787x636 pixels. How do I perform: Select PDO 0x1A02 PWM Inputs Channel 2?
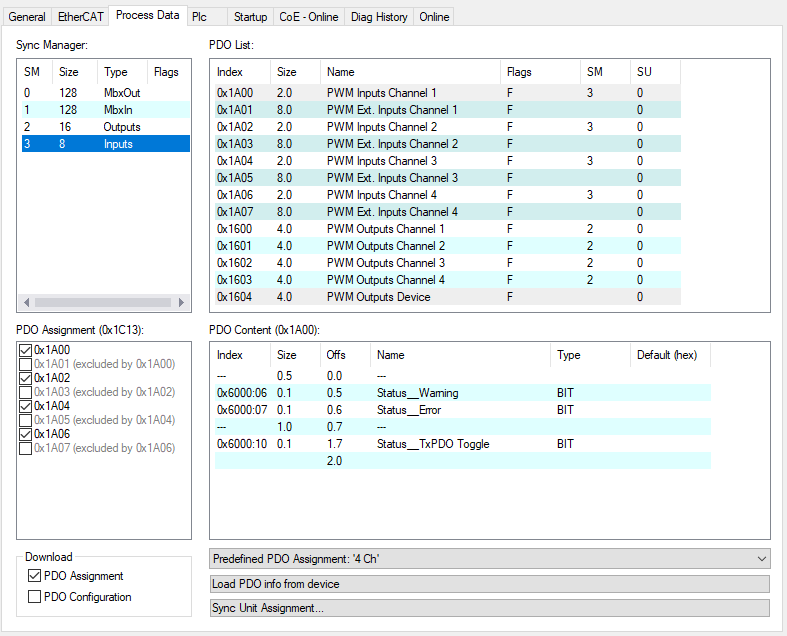[448, 127]
